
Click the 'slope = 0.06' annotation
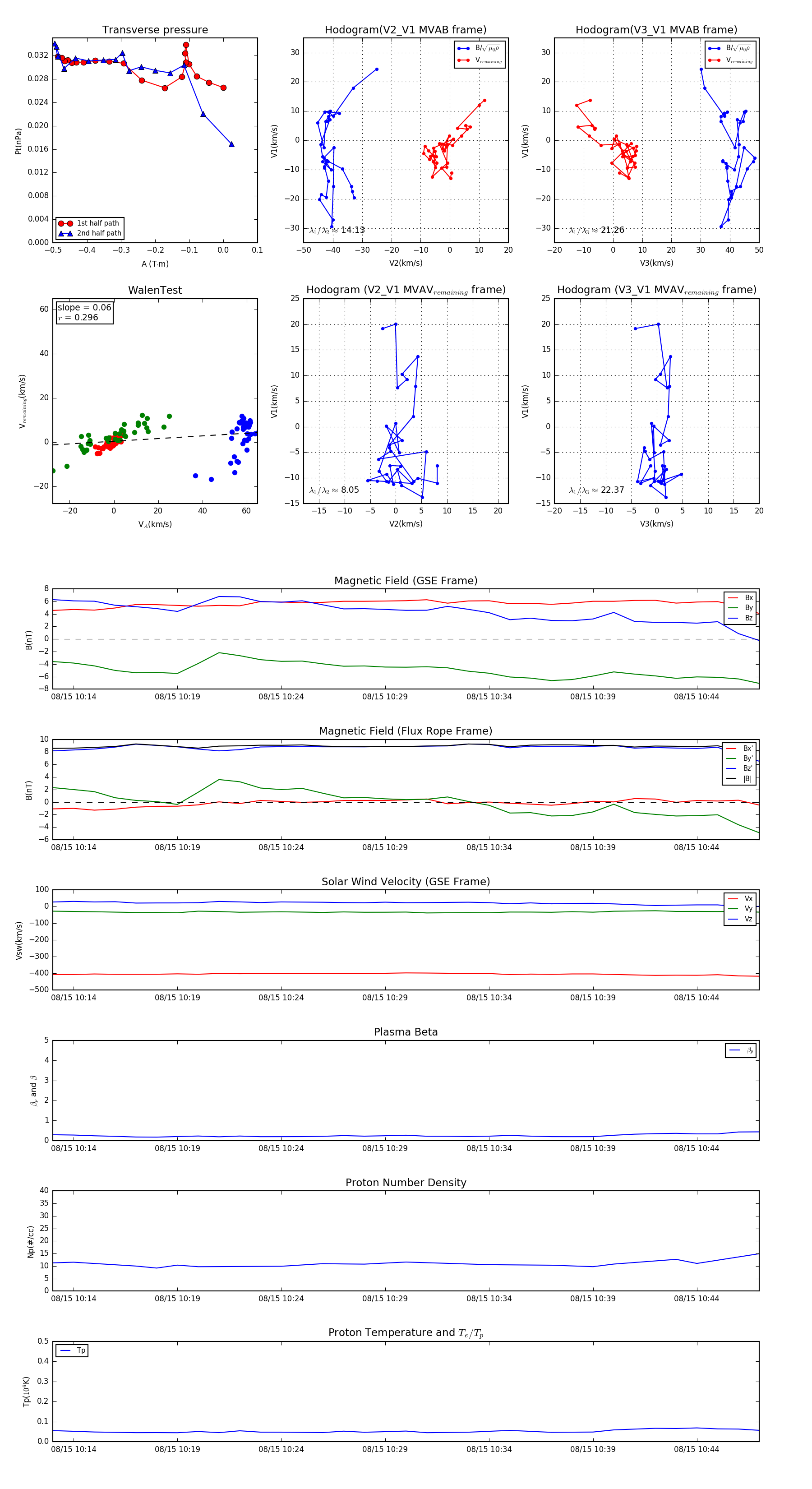[x=84, y=308]
